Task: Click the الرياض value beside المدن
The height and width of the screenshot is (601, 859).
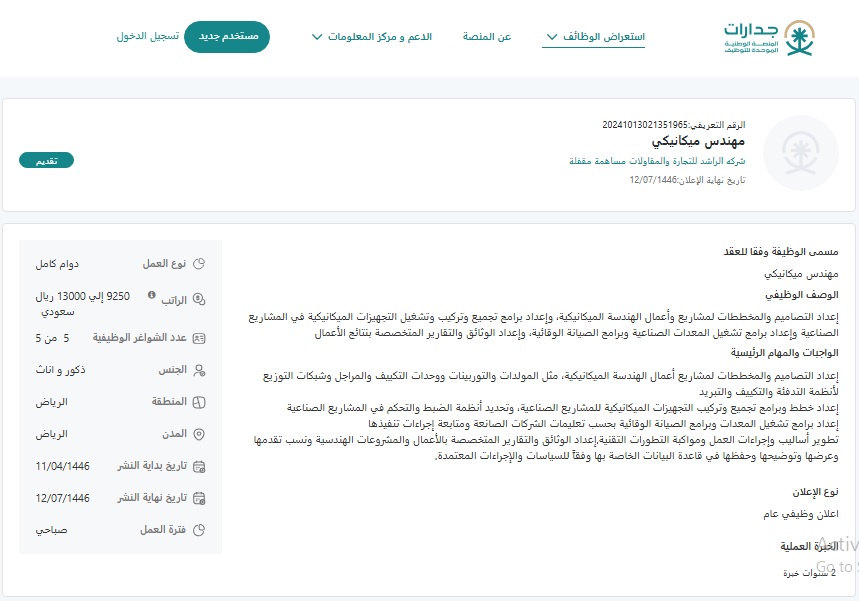Action: tap(51, 434)
